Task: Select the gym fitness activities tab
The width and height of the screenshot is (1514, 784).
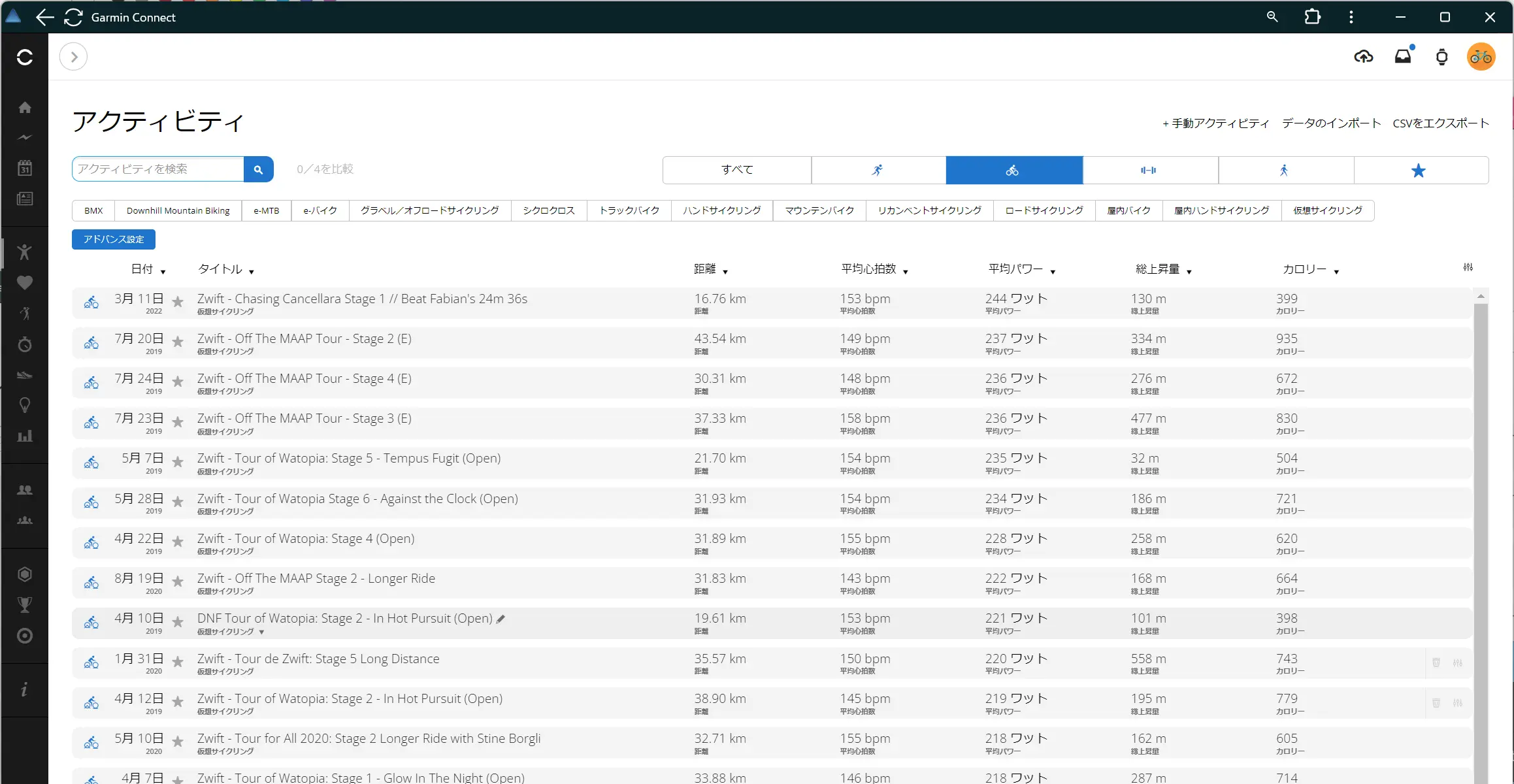Action: [x=1150, y=170]
